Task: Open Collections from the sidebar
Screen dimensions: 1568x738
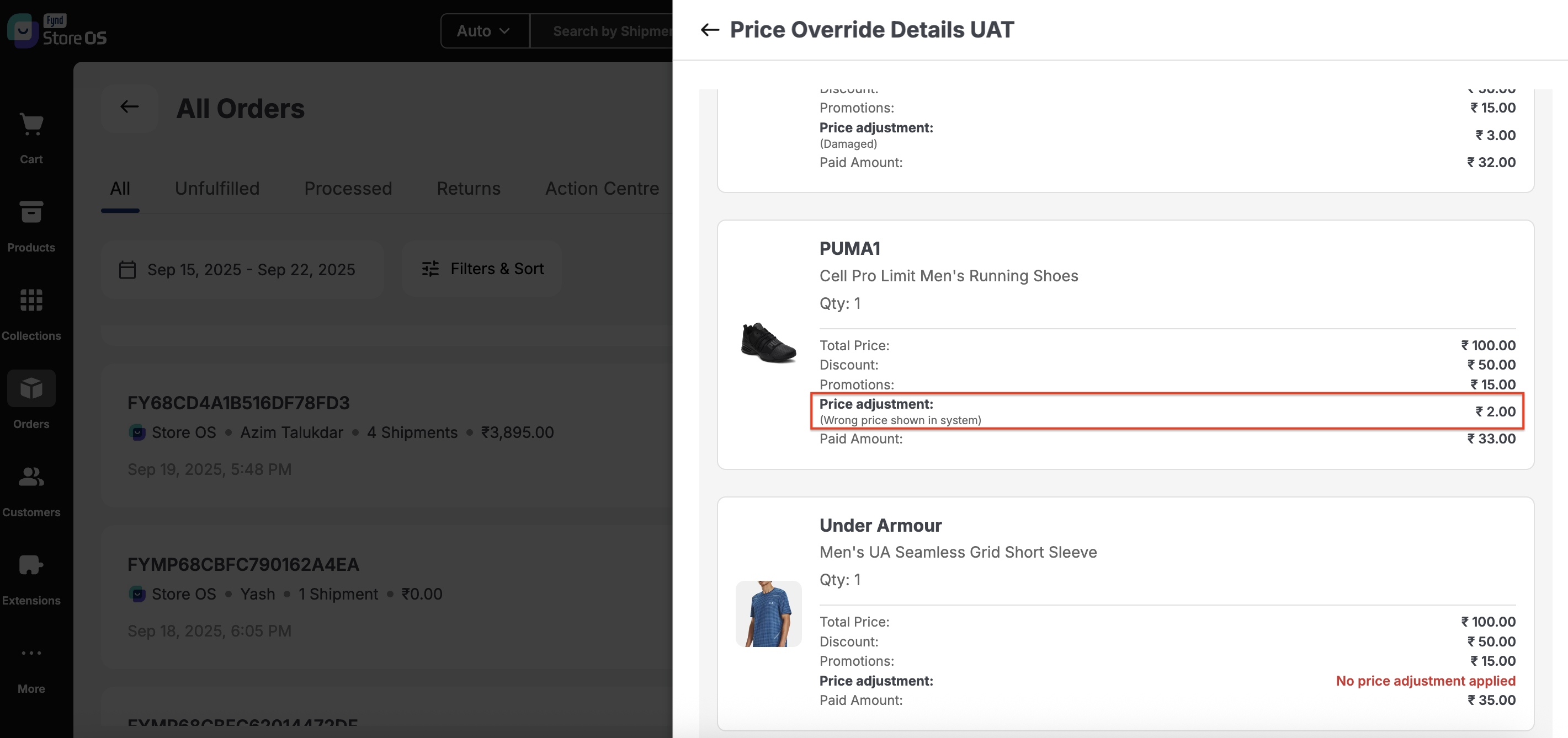Action: tap(31, 301)
